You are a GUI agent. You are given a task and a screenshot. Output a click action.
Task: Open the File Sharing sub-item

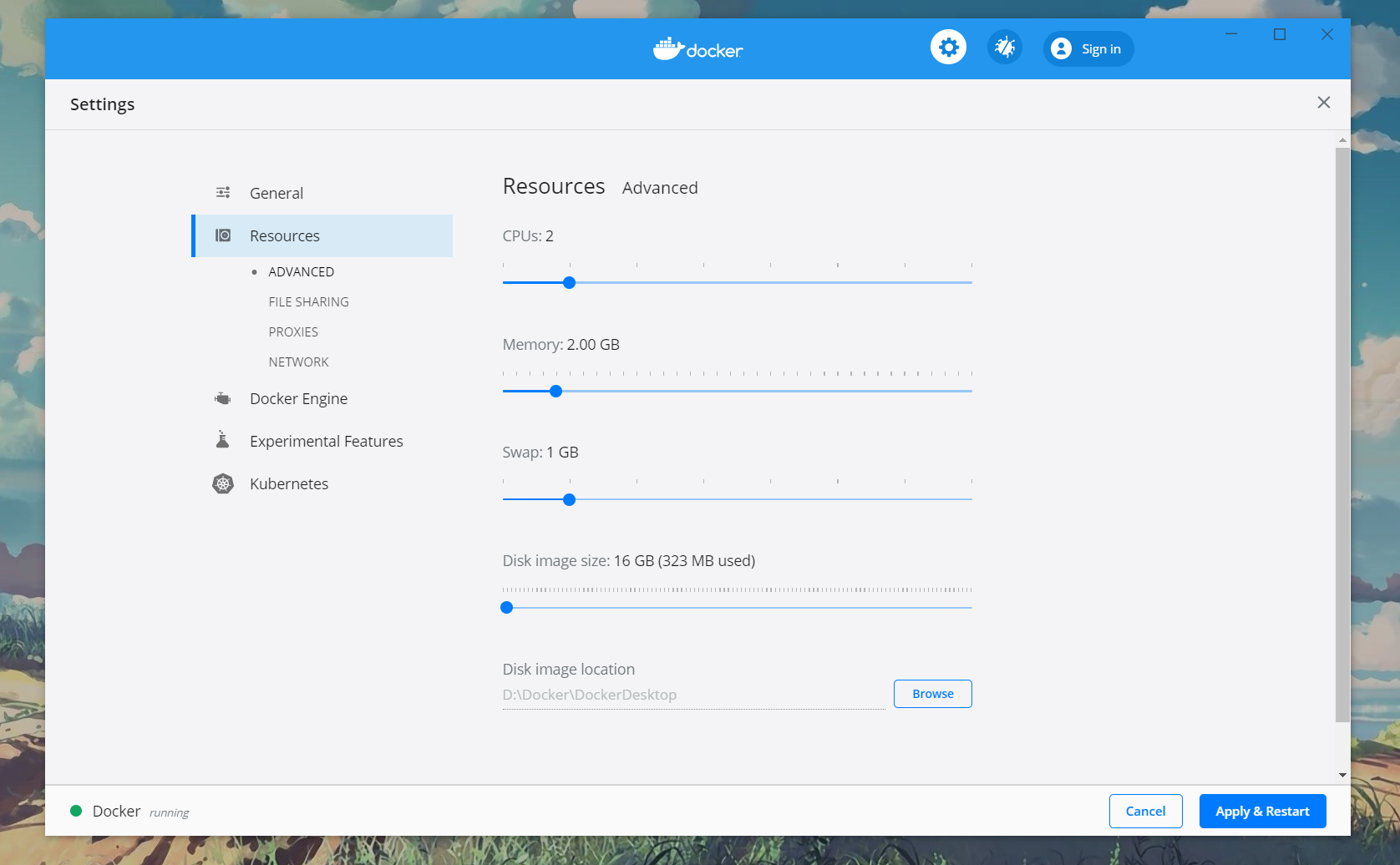pyautogui.click(x=308, y=302)
